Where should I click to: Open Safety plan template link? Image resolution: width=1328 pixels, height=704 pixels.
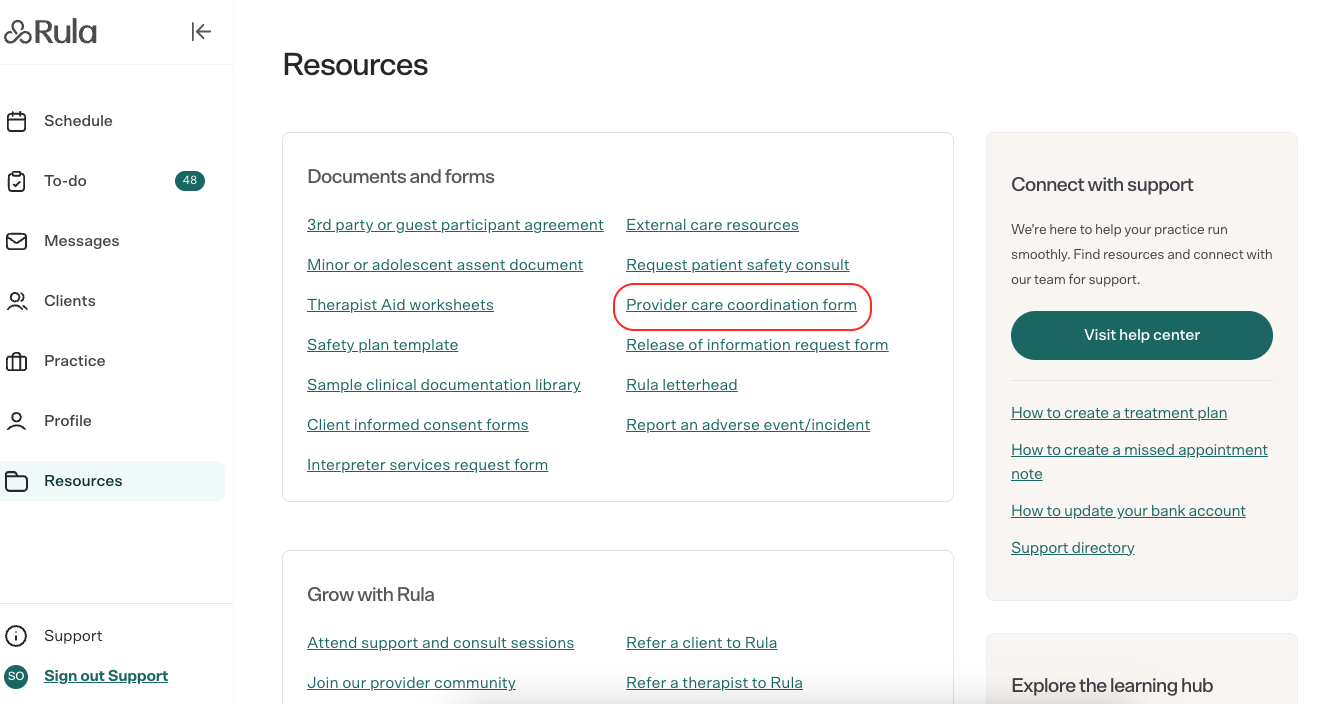[382, 345]
